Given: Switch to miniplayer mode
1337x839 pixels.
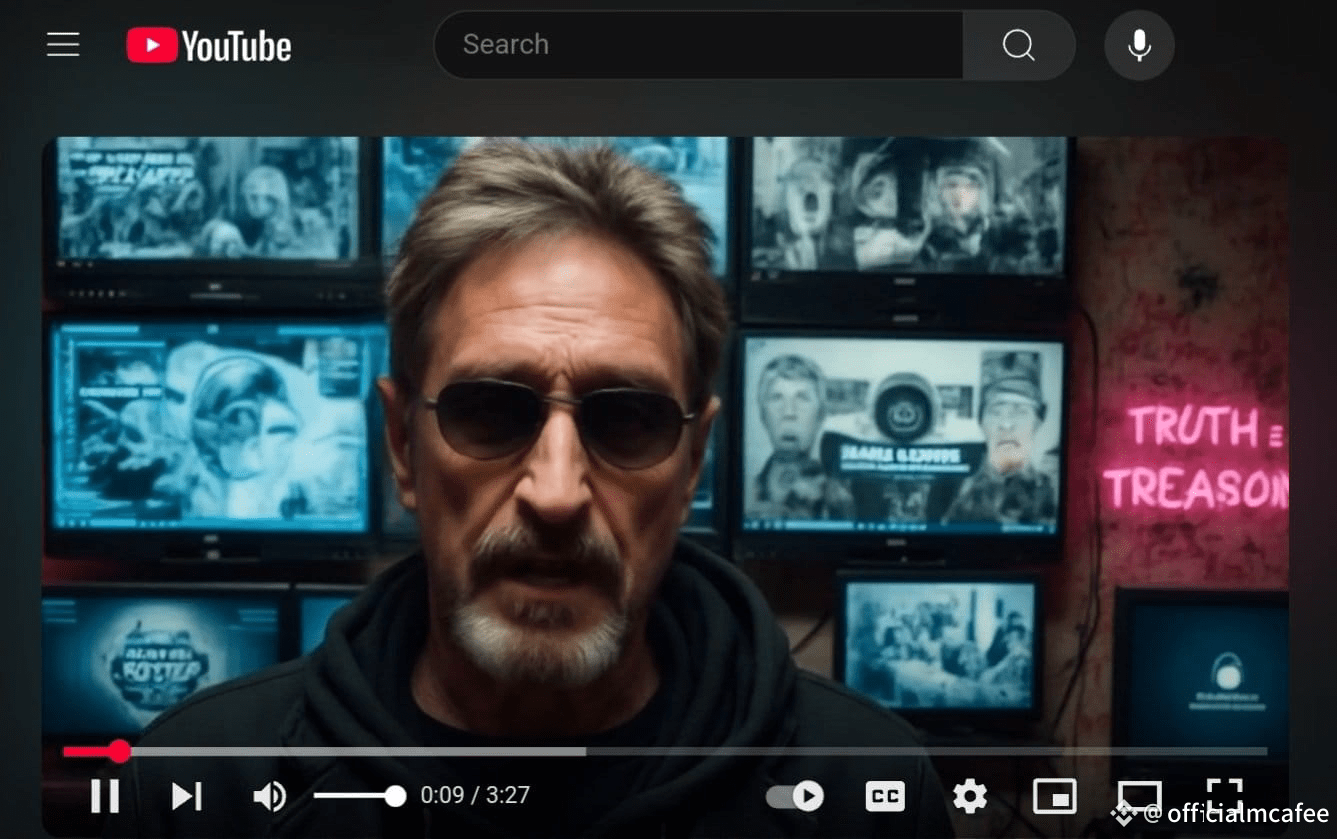Looking at the screenshot, I should tap(1055, 796).
